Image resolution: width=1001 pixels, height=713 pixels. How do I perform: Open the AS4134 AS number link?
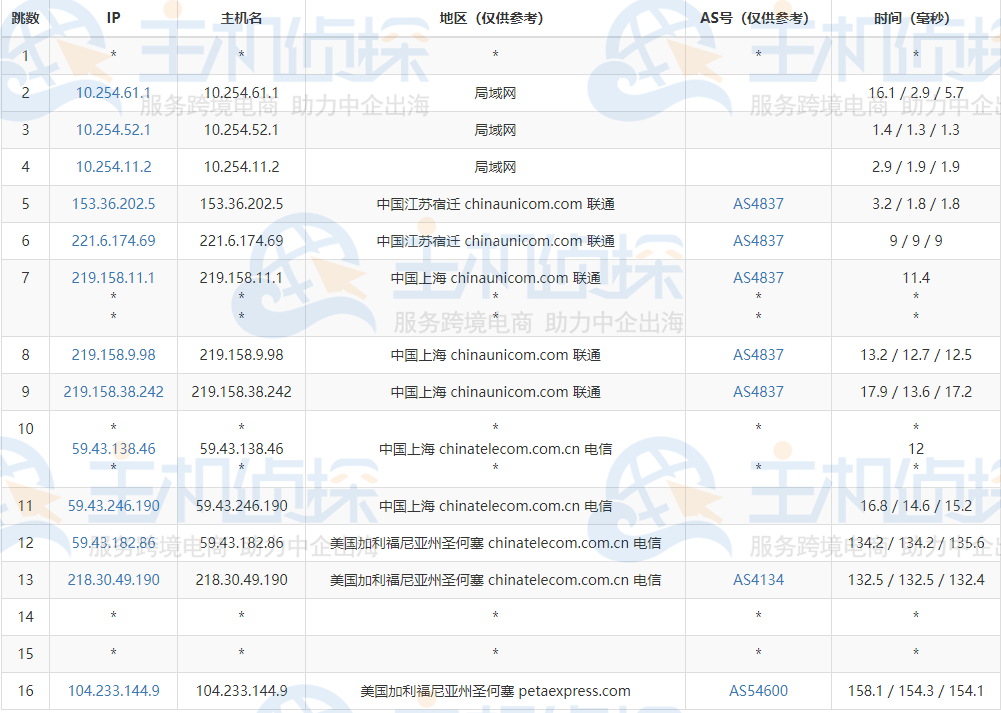[758, 580]
